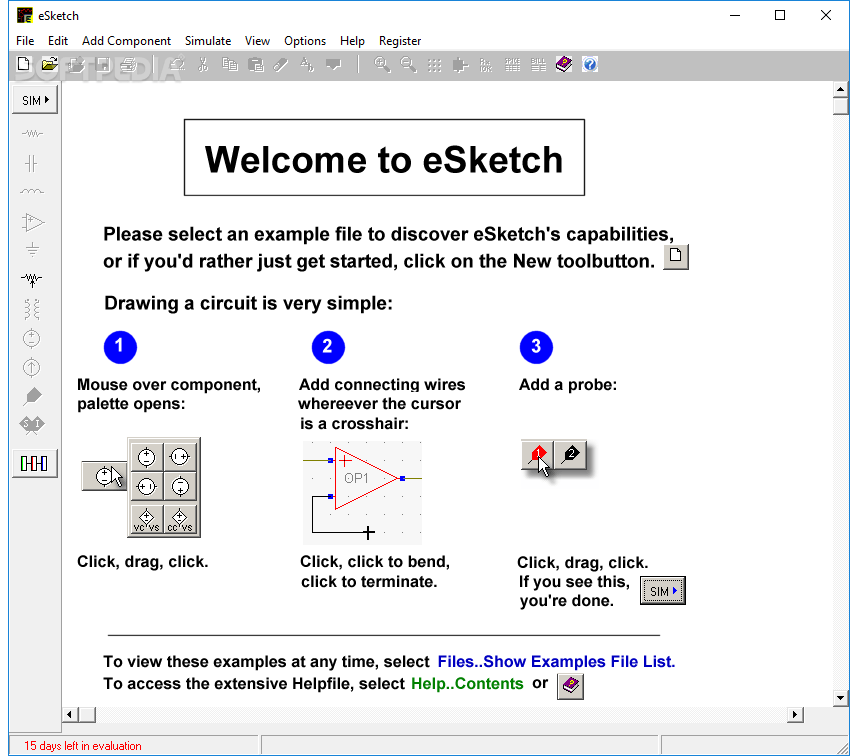The image size is (850, 756).
Task: Click the vertical scrollbar thumb
Action: [840, 106]
